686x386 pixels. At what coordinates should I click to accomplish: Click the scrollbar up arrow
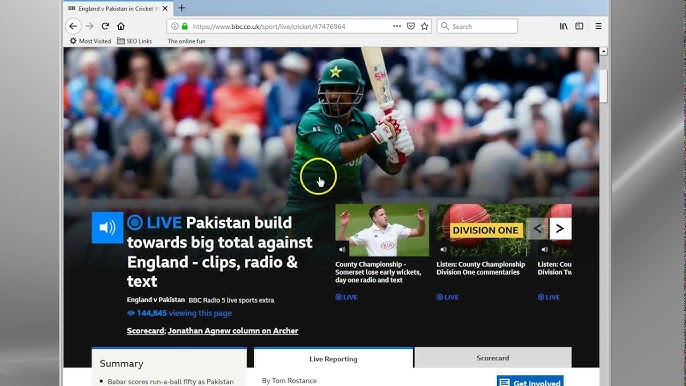coord(603,51)
